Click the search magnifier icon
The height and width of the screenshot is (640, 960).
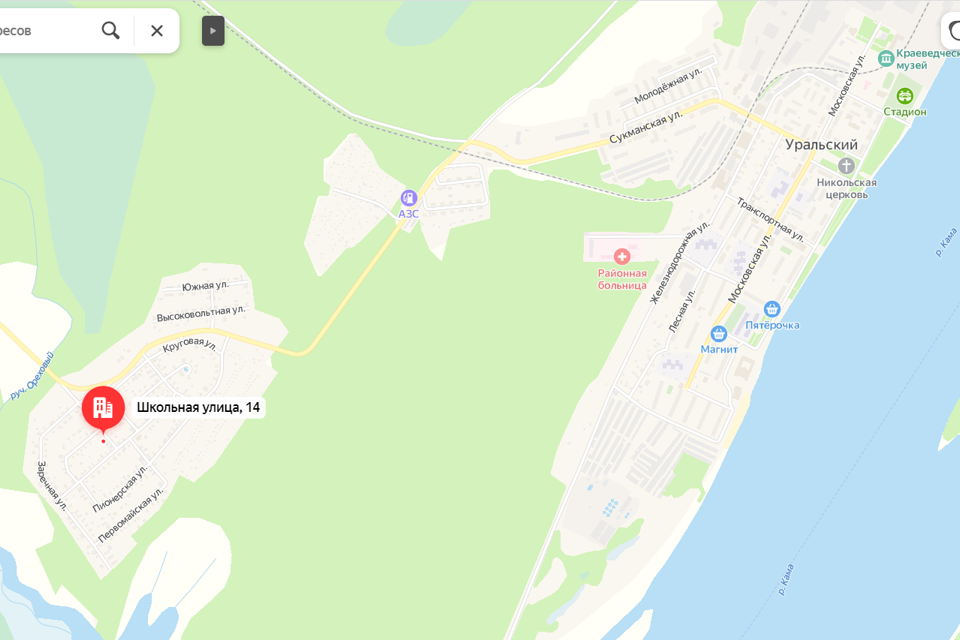pos(111,30)
